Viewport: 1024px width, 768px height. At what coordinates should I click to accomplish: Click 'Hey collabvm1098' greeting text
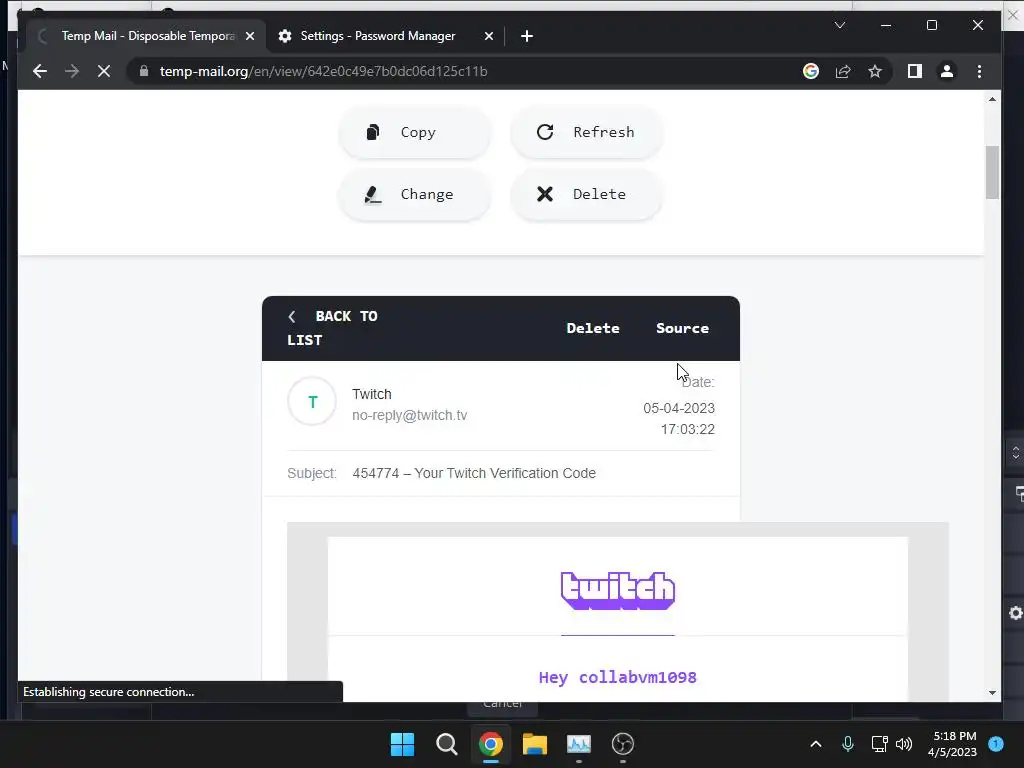(618, 677)
